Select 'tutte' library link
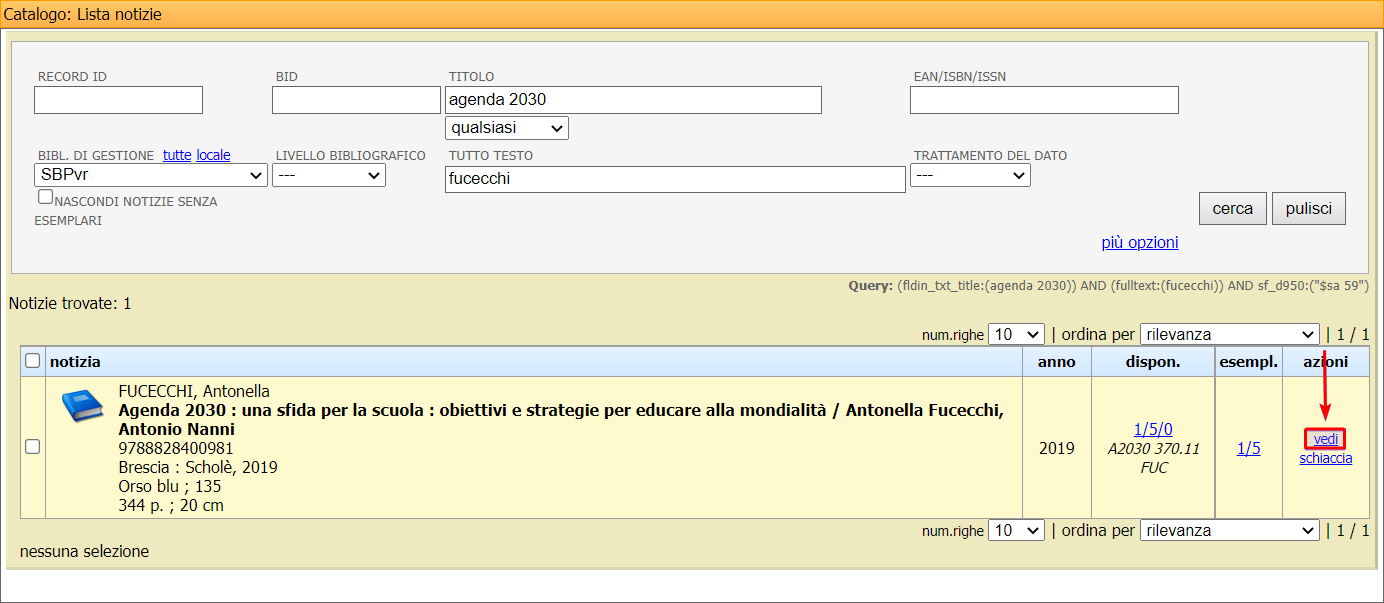The height and width of the screenshot is (603, 1384). click(x=177, y=155)
